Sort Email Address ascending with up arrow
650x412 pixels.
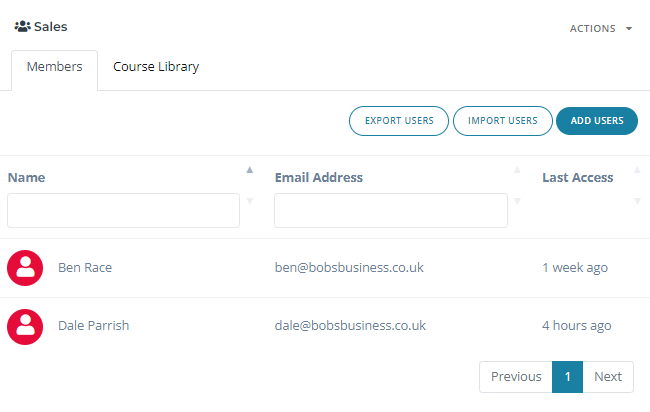click(x=517, y=170)
